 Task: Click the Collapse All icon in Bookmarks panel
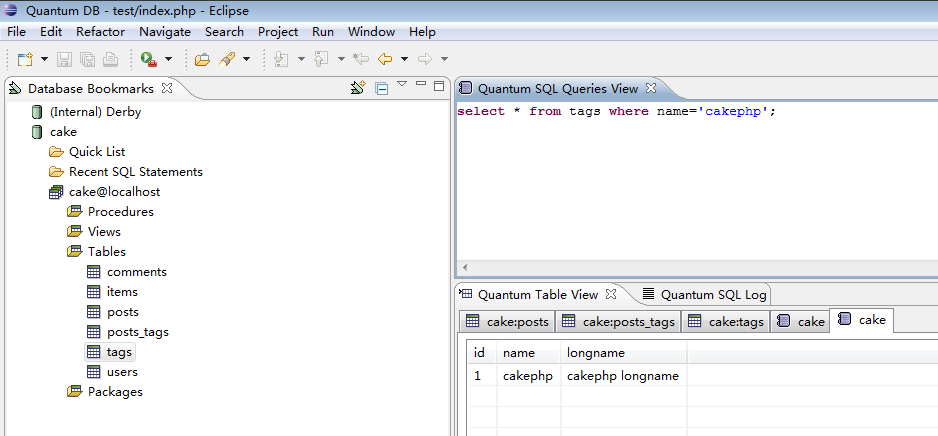(x=381, y=88)
